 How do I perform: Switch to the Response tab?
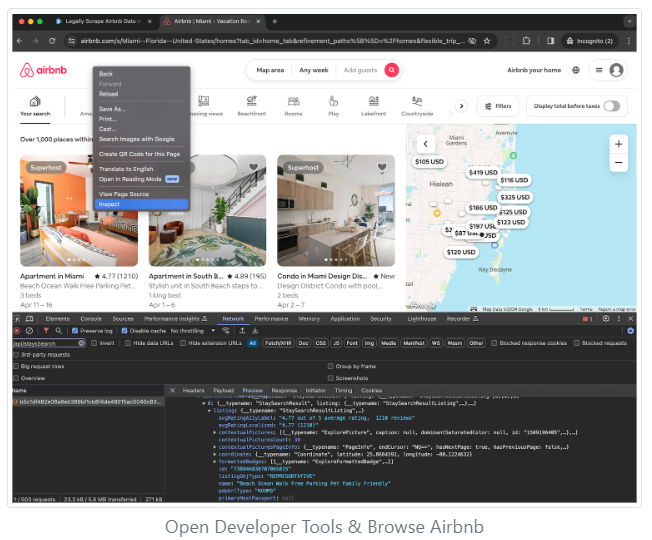coord(284,391)
